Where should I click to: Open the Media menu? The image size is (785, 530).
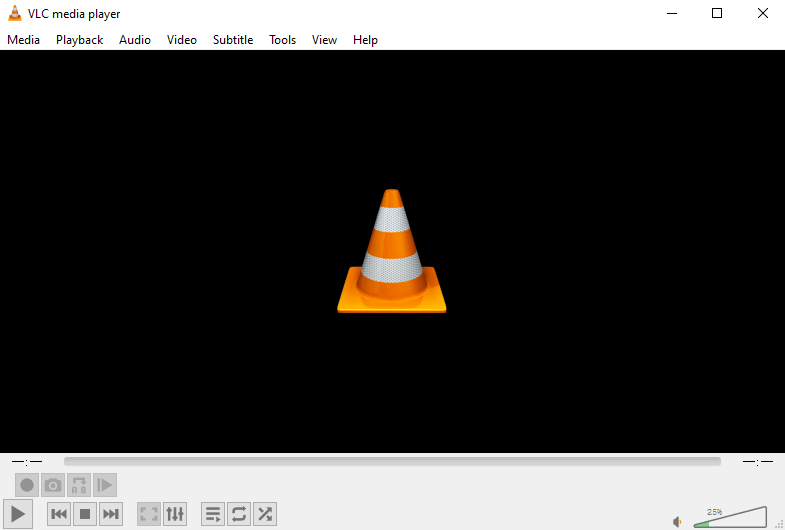coord(24,40)
